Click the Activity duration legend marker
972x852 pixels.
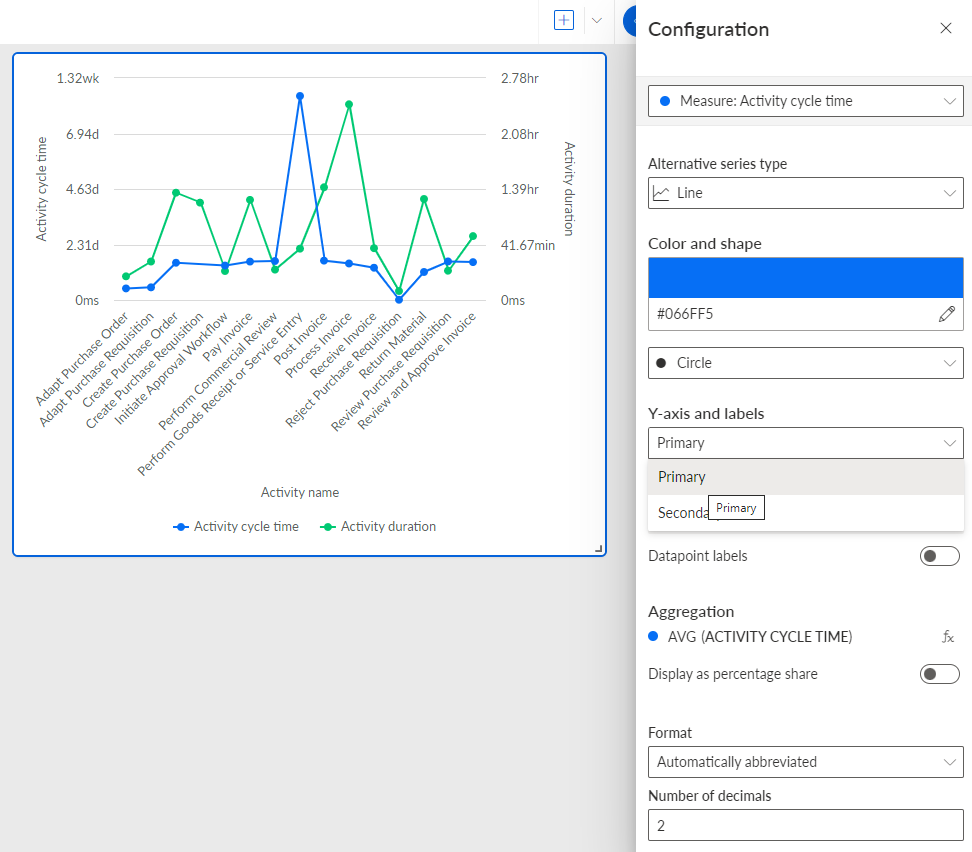(x=327, y=527)
